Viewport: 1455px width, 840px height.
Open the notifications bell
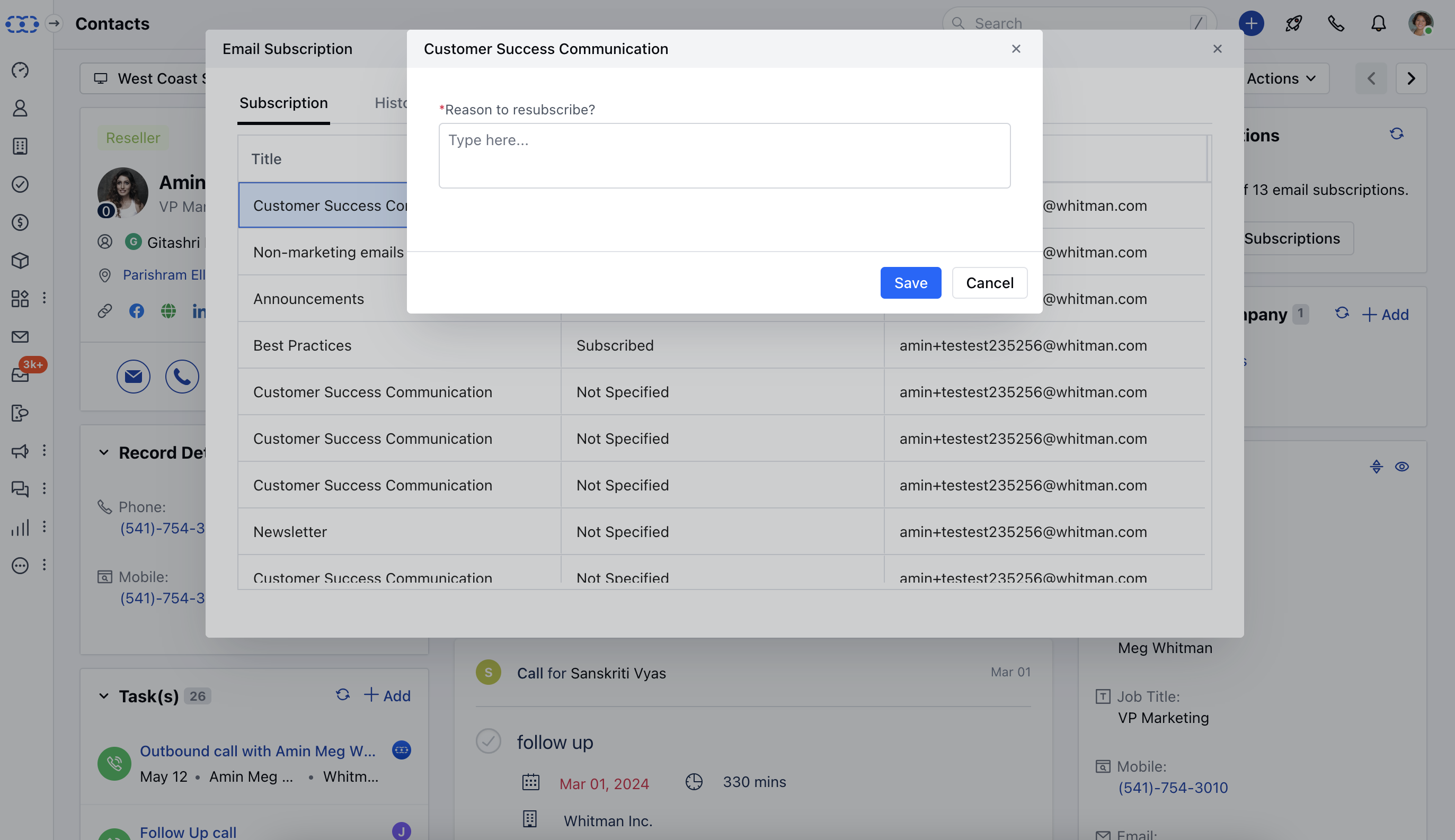pyautogui.click(x=1378, y=24)
